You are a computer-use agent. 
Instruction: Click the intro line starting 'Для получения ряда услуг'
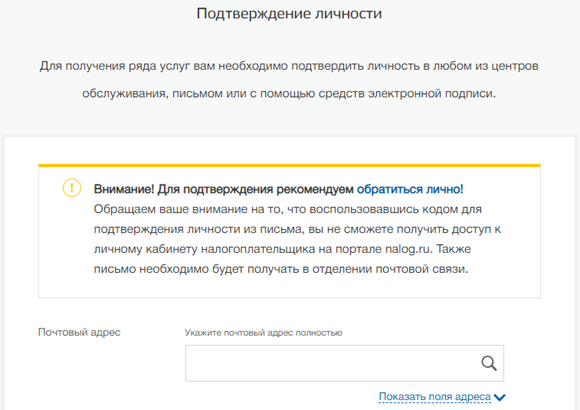coord(289,66)
